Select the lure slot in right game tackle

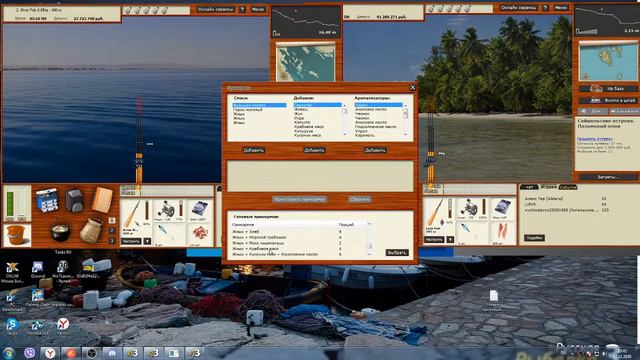click(x=471, y=233)
